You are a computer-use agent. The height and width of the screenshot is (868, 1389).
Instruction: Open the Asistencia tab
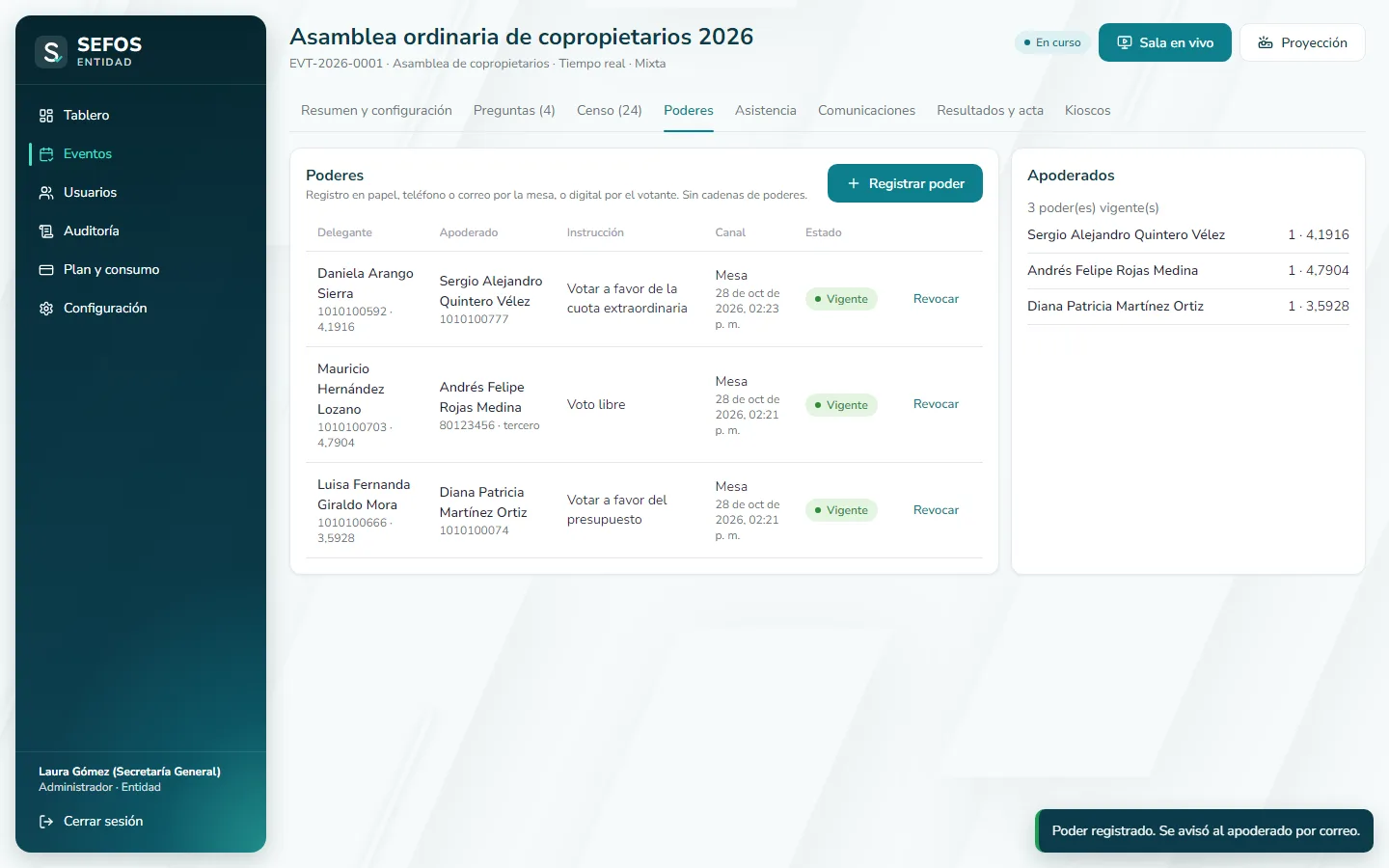pos(766,111)
